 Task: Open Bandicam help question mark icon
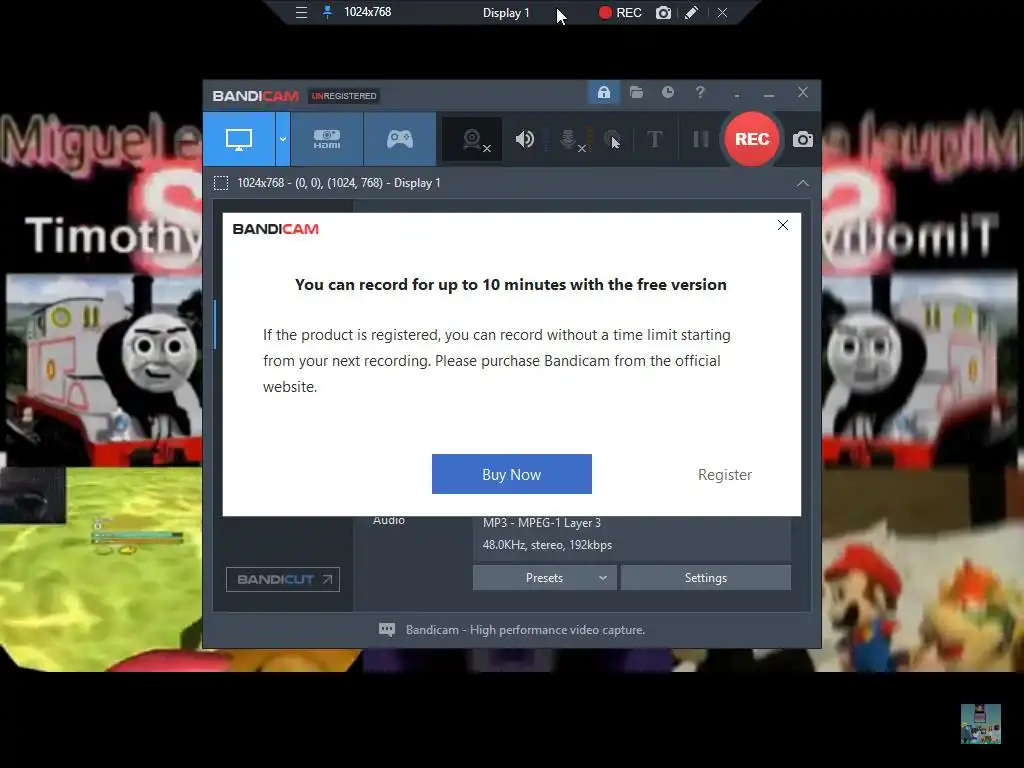700,93
